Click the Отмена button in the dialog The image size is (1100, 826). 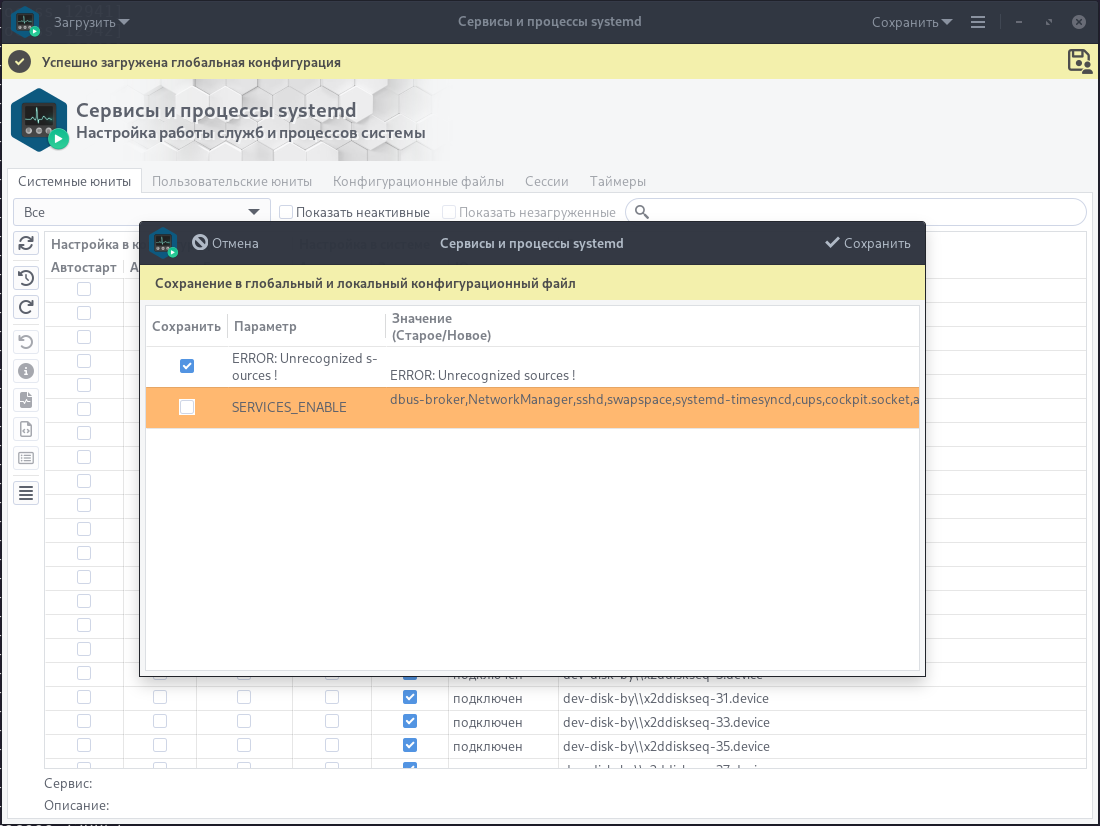point(225,243)
